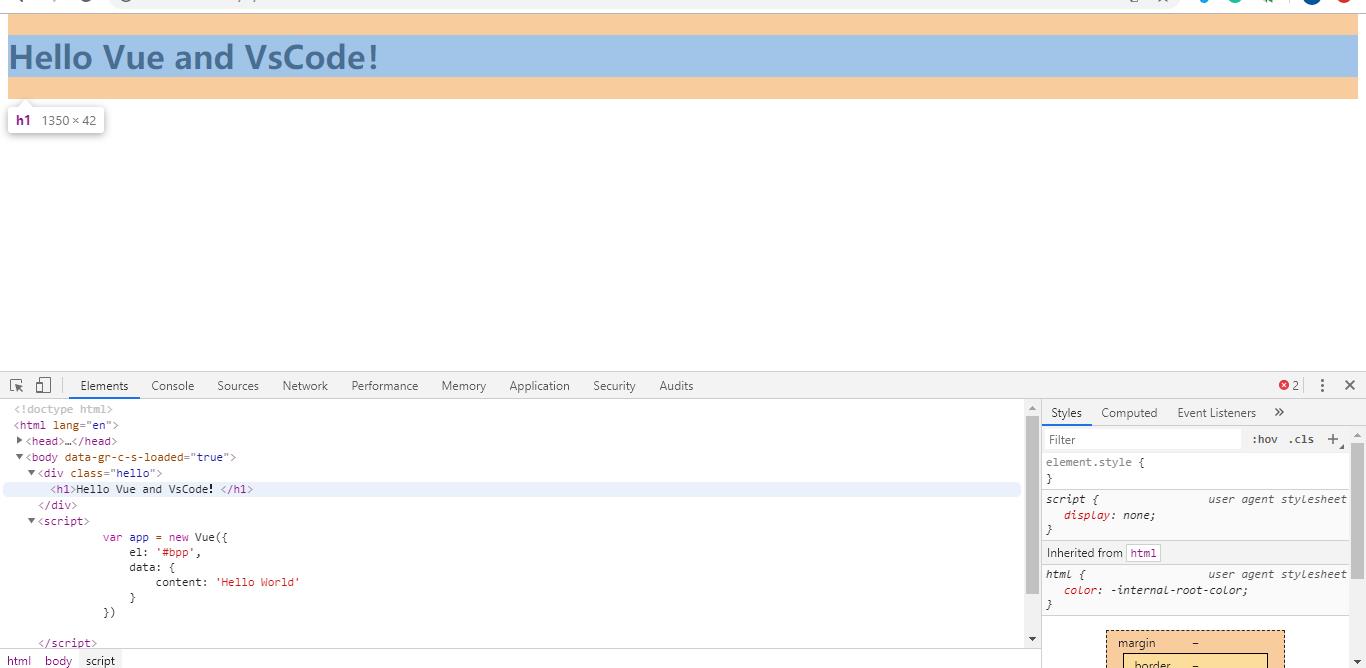The width and height of the screenshot is (1366, 668).
Task: Open the Performance tab
Action: click(x=385, y=386)
